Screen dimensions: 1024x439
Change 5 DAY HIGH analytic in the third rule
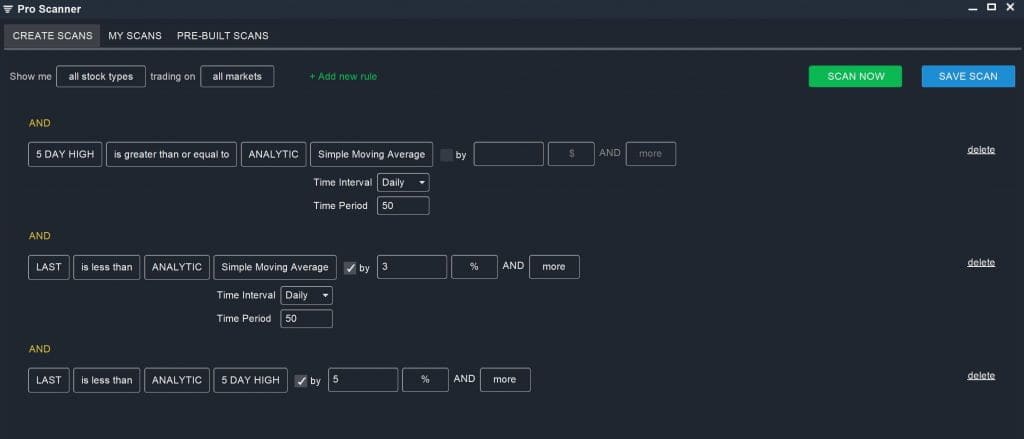(x=251, y=380)
